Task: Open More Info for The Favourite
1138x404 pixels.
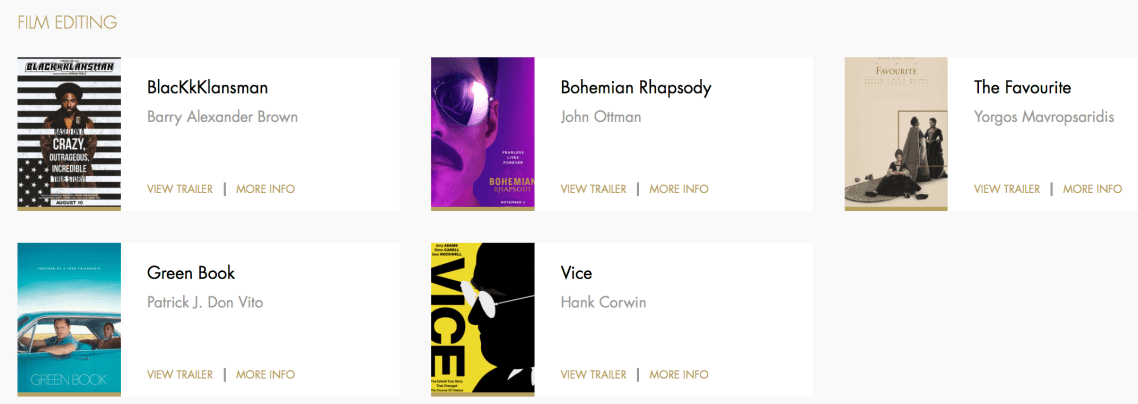Action: (x=1092, y=189)
